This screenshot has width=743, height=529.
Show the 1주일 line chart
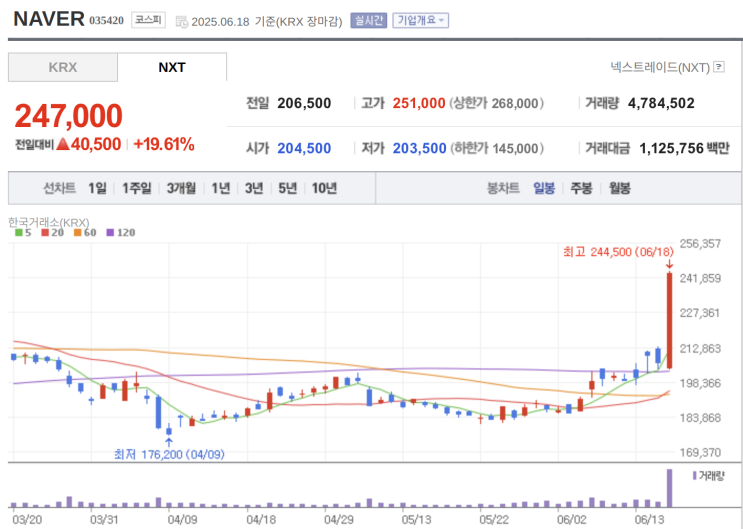click(x=136, y=188)
